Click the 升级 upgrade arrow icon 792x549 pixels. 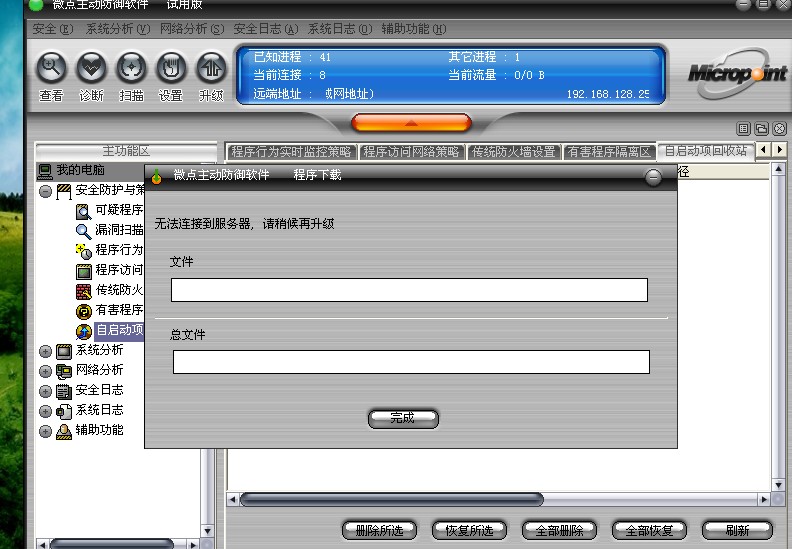211,67
